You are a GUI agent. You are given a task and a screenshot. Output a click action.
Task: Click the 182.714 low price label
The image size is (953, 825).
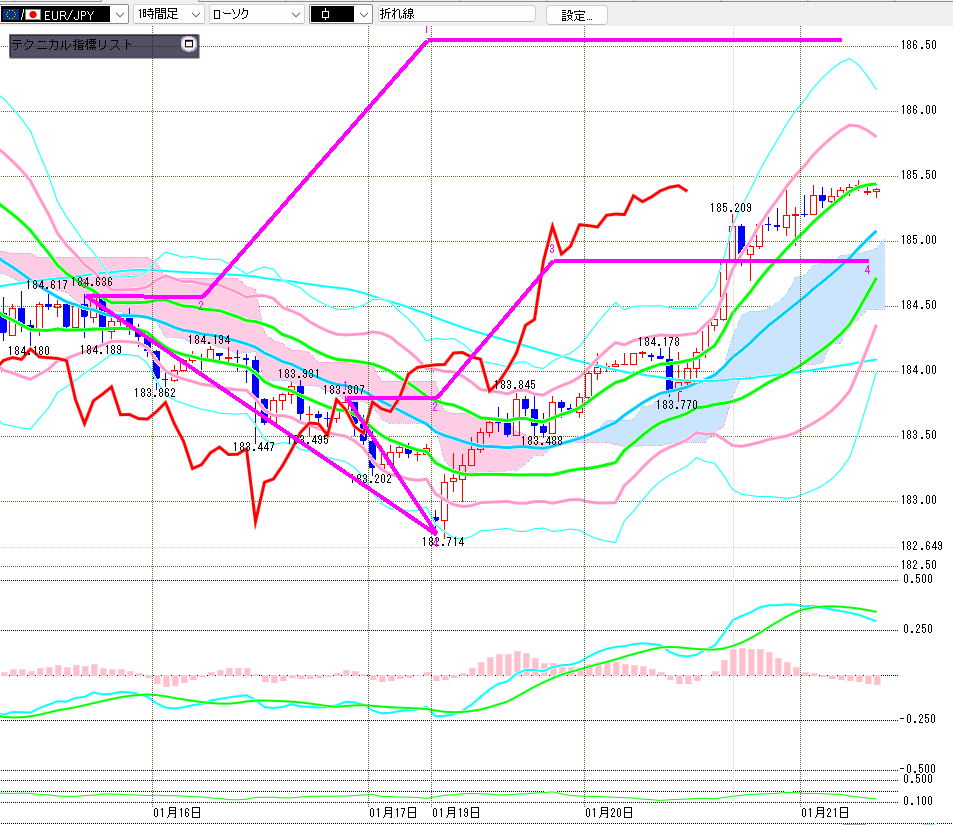pos(443,541)
